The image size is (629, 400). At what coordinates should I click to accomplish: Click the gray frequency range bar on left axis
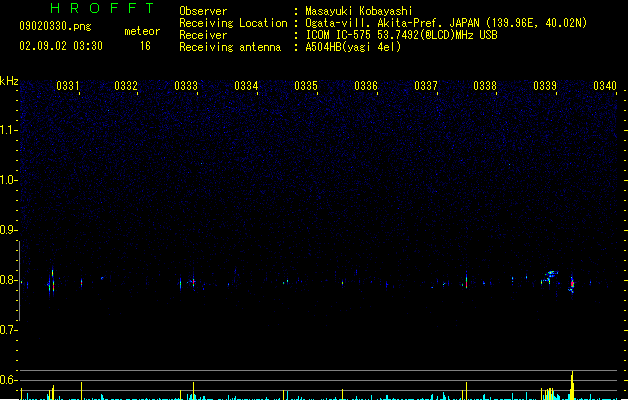point(20,281)
